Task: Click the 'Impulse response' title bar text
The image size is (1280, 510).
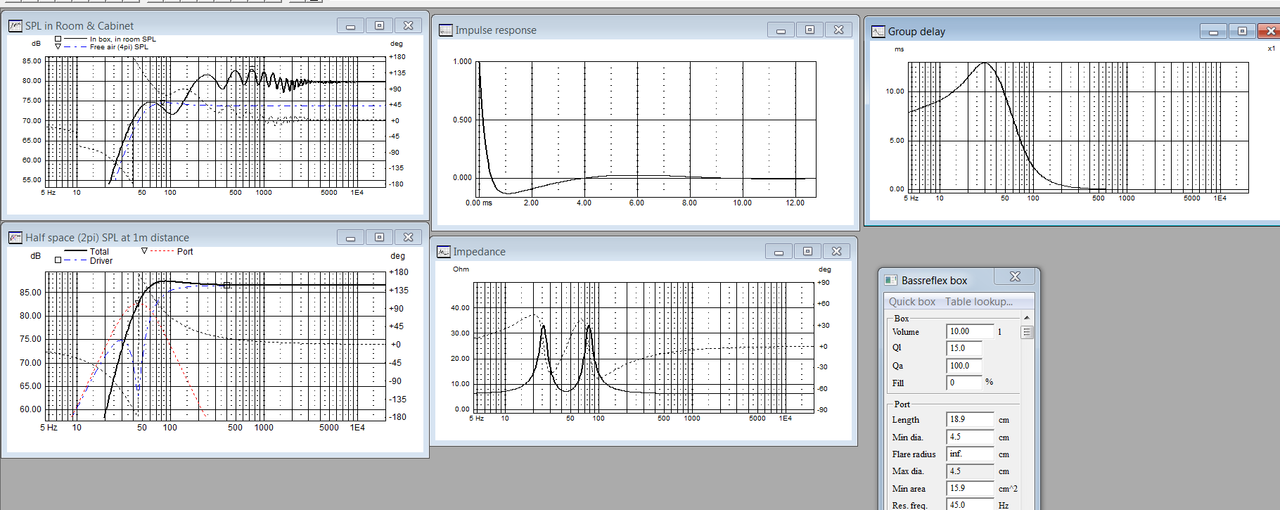Action: click(x=496, y=30)
